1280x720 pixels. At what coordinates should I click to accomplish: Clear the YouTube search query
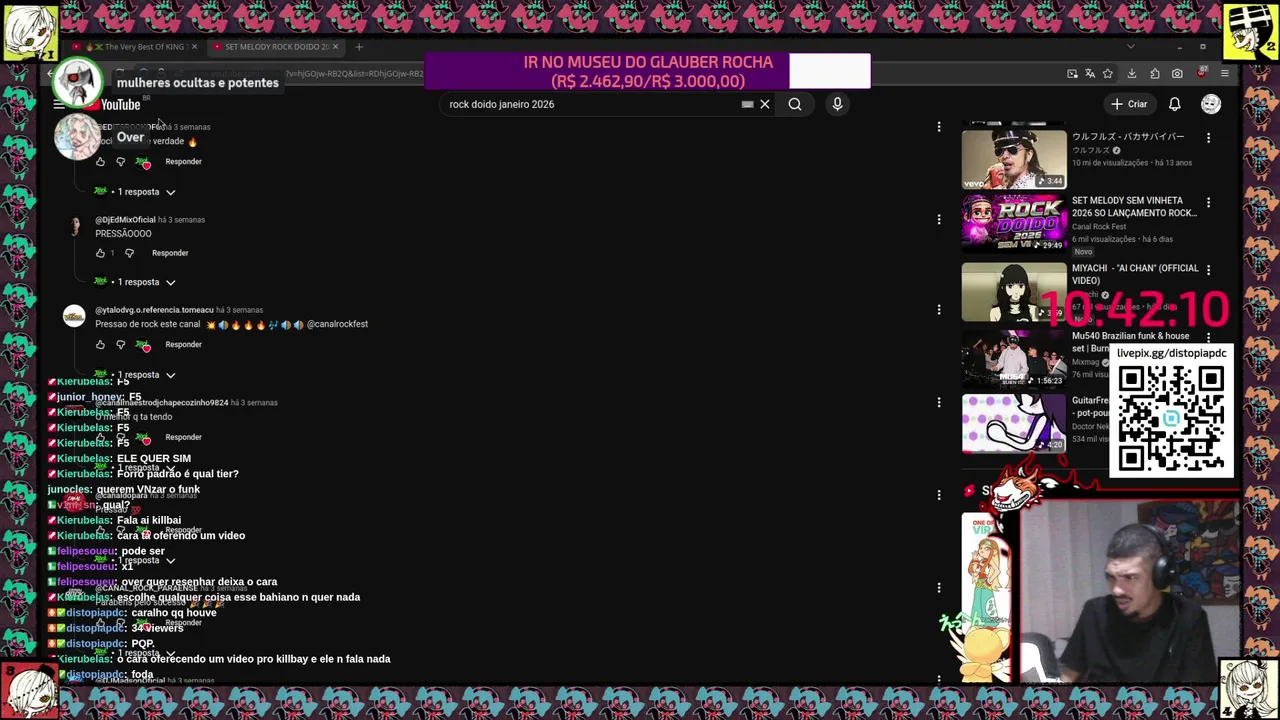(x=765, y=104)
